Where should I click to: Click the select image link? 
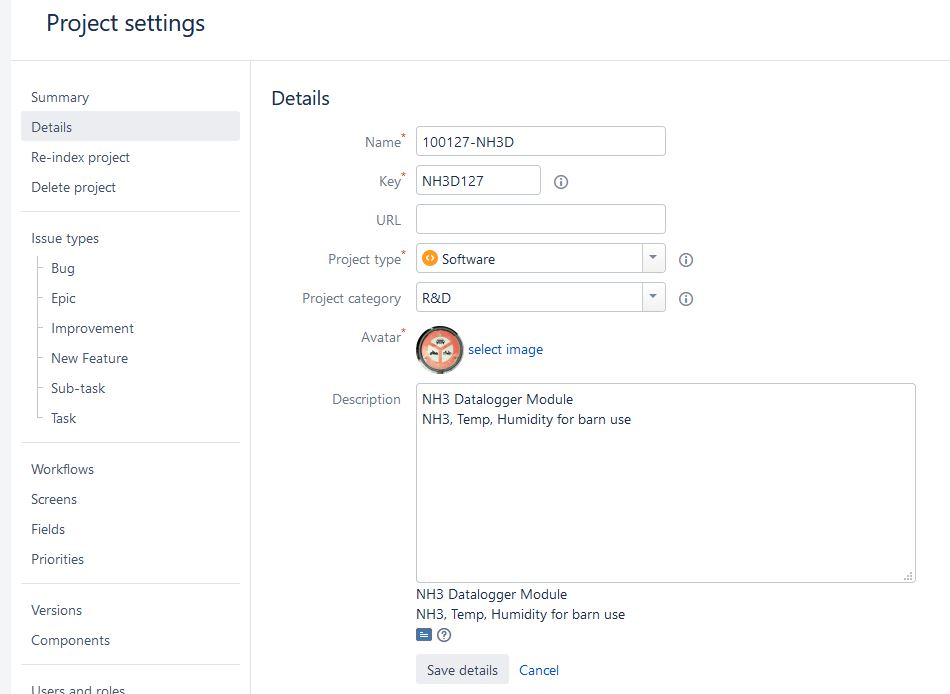[x=505, y=349]
